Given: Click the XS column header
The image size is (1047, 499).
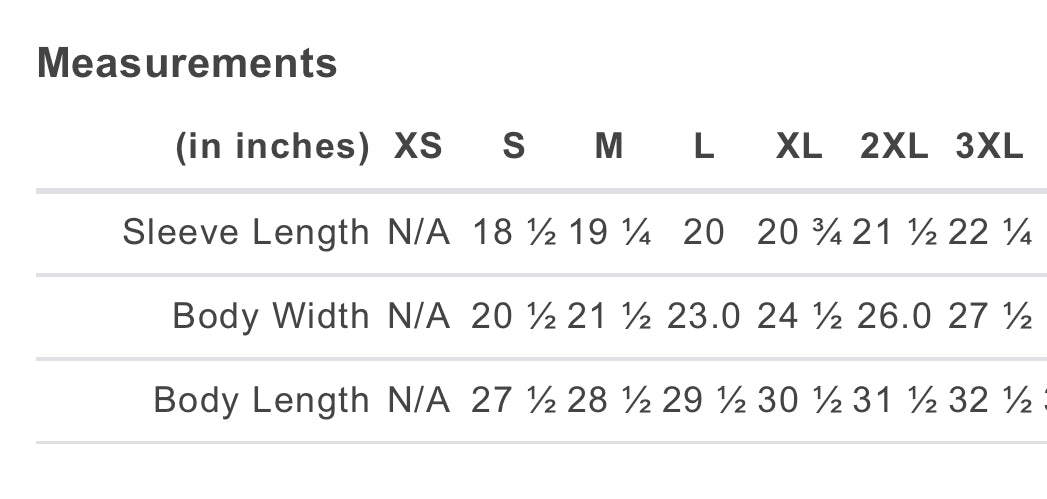Looking at the screenshot, I should coord(418,147).
